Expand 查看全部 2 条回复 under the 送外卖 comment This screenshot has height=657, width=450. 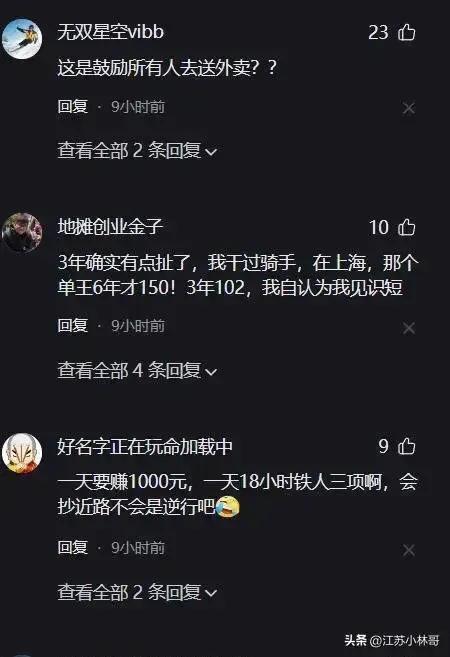click(x=137, y=150)
